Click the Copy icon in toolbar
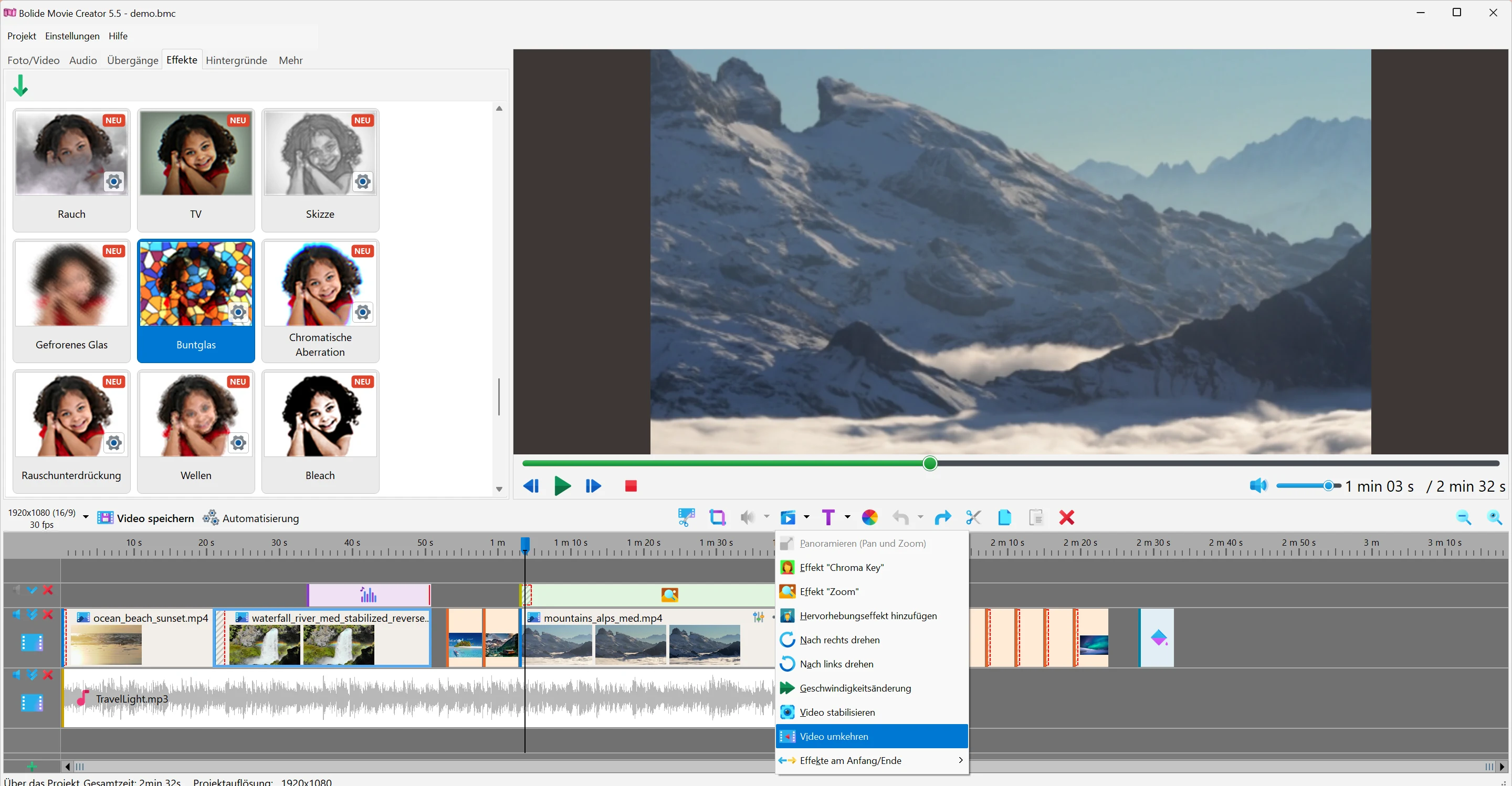This screenshot has width=1512, height=786. pyautogui.click(x=1004, y=517)
